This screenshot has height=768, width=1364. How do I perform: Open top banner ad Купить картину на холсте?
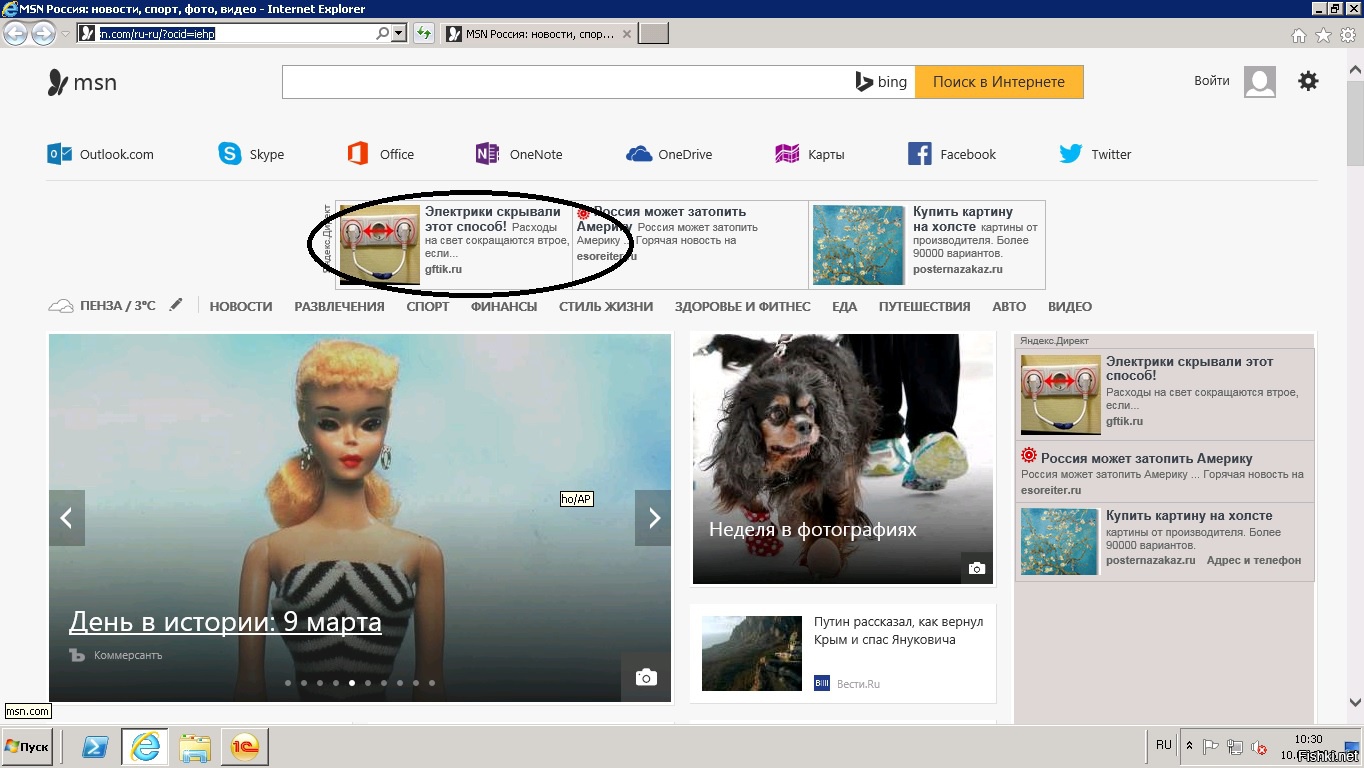pos(962,219)
